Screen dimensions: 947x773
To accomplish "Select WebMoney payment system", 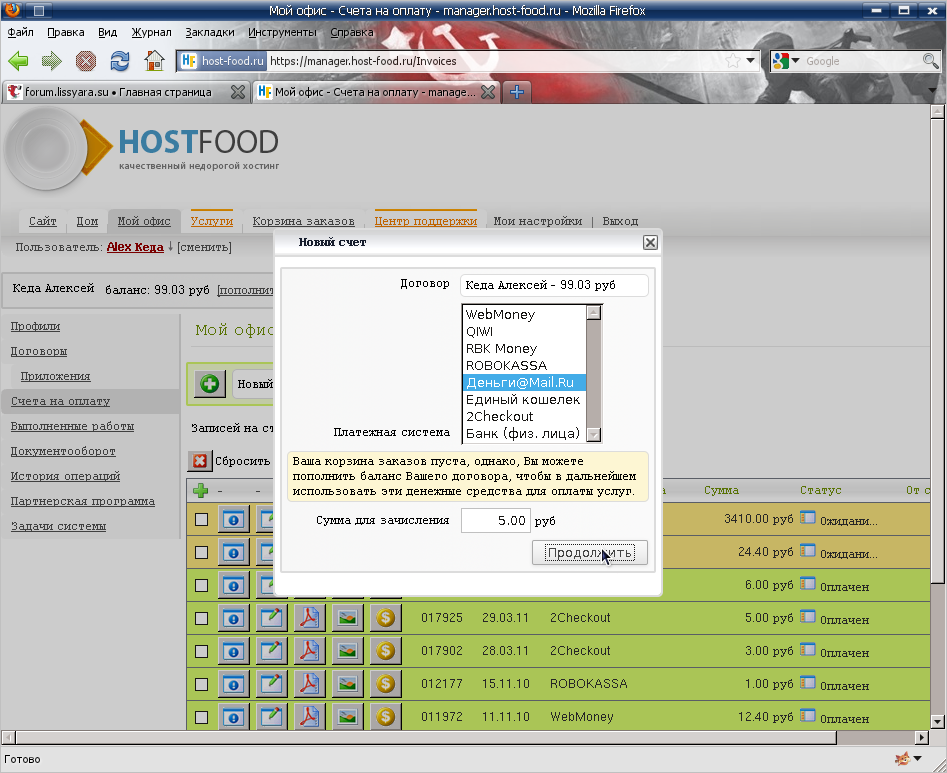I will pyautogui.click(x=524, y=315).
